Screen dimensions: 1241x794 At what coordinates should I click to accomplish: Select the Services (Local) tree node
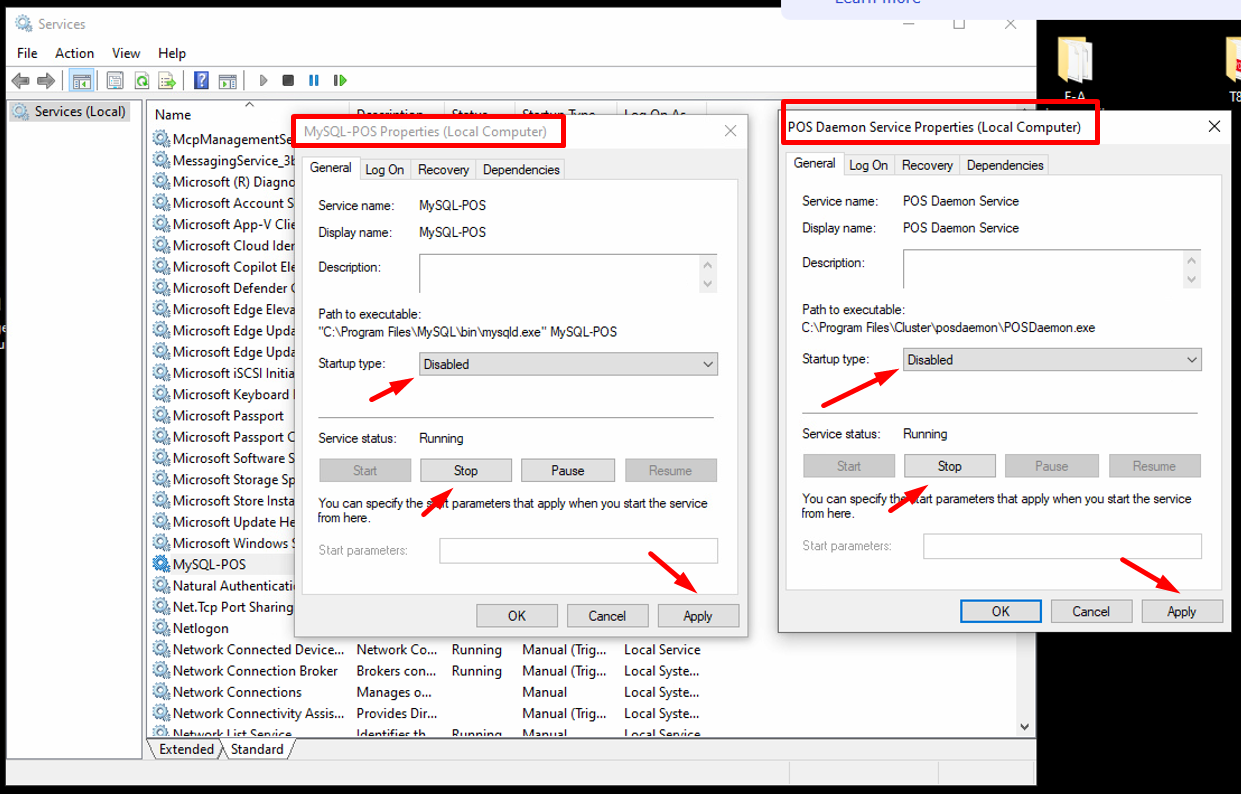pyautogui.click(x=70, y=112)
